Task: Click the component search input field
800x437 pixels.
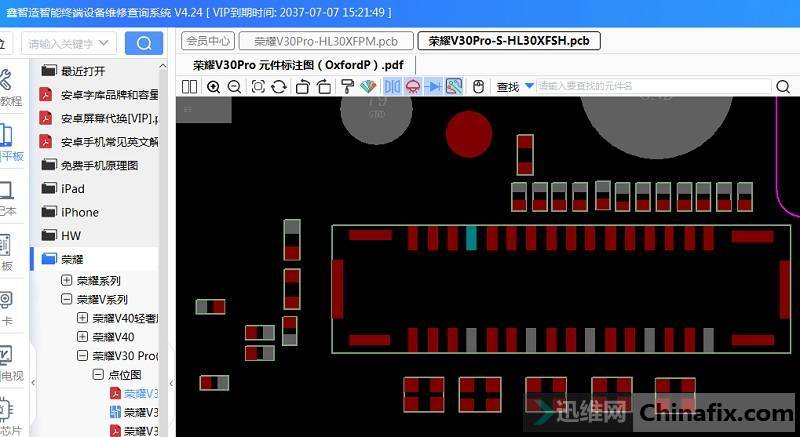Action: click(x=640, y=87)
